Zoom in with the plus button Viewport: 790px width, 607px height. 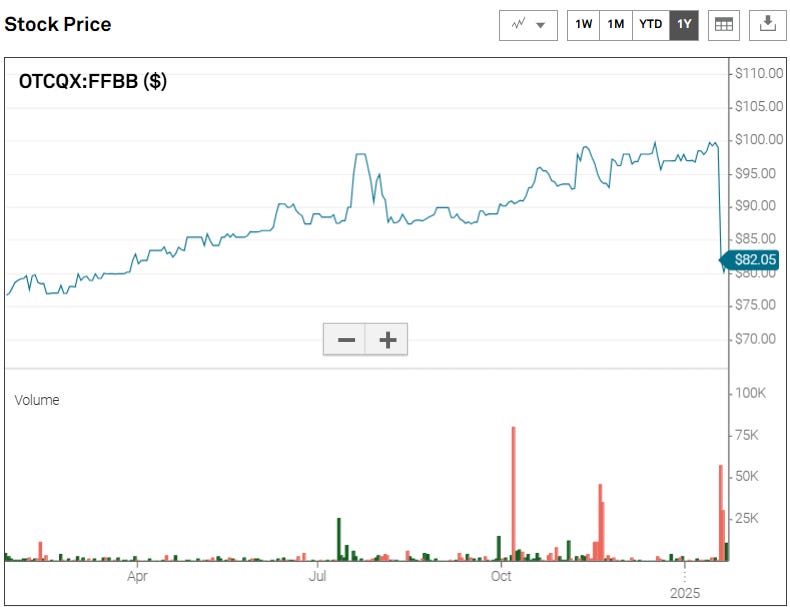point(386,340)
